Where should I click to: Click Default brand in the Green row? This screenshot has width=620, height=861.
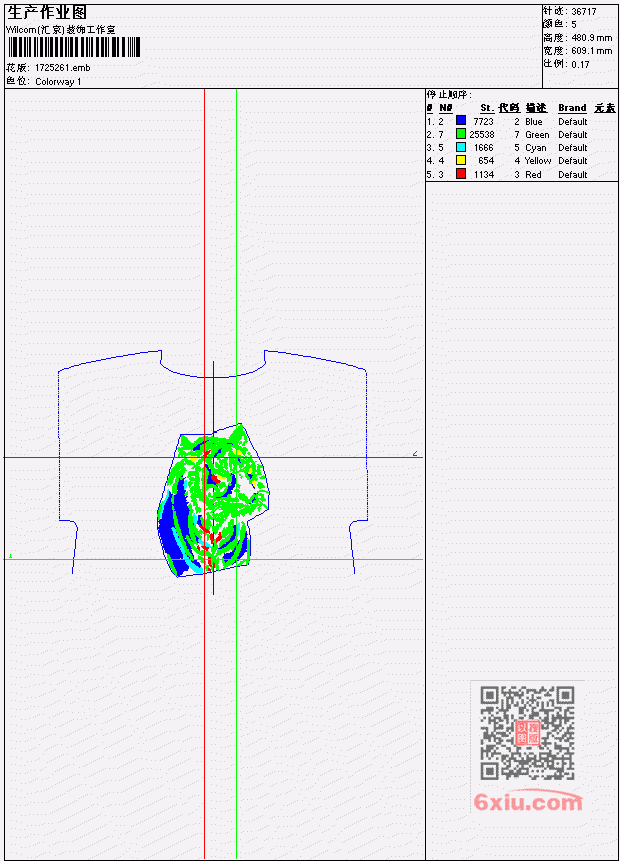coord(572,135)
